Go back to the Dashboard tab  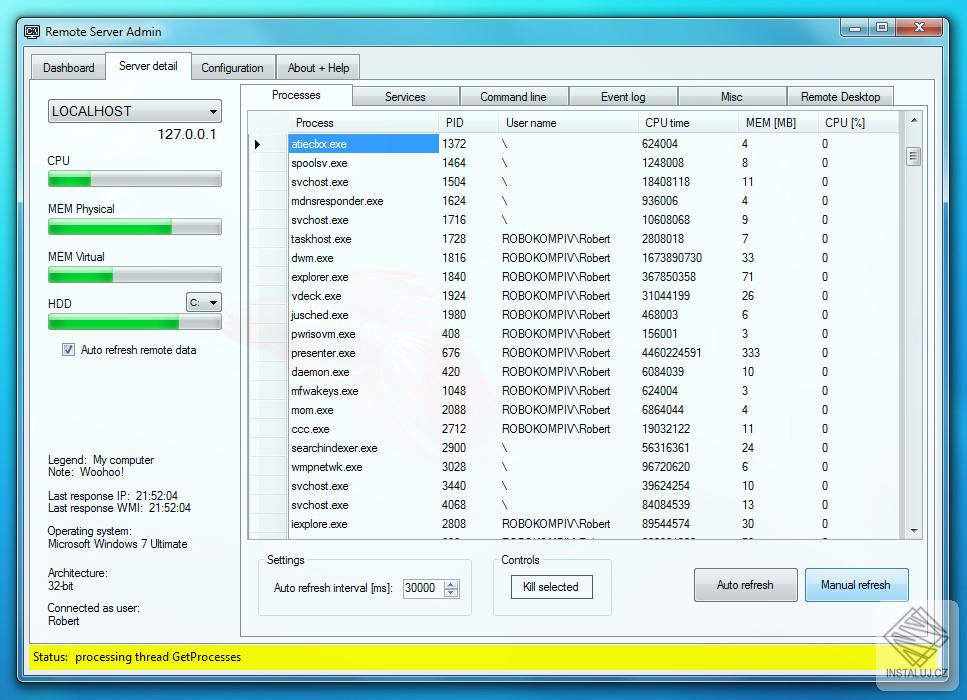(x=67, y=67)
